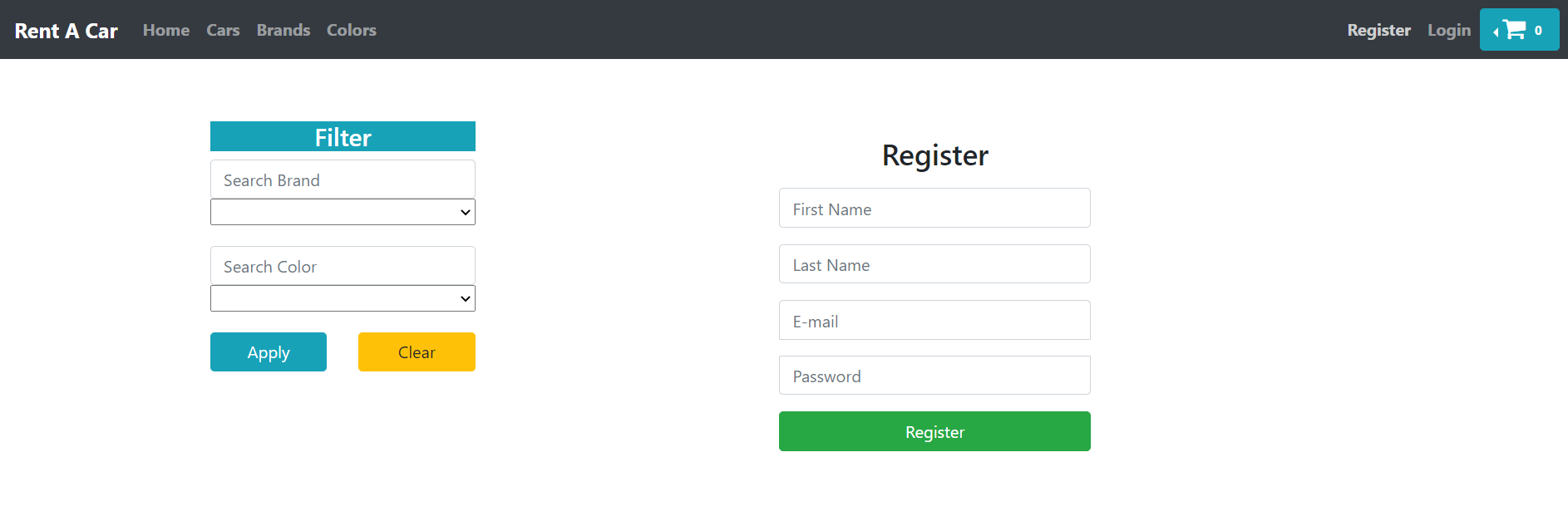Open the Colors nav link
This screenshot has width=1568, height=526.
click(351, 30)
